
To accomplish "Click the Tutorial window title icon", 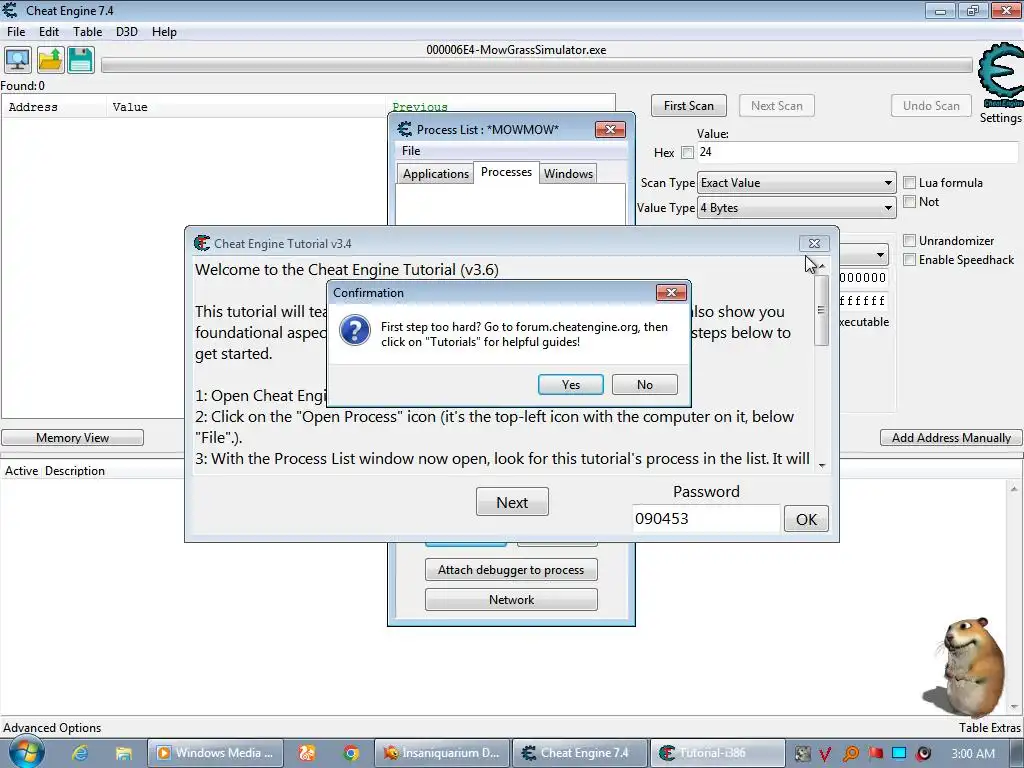I will [202, 243].
